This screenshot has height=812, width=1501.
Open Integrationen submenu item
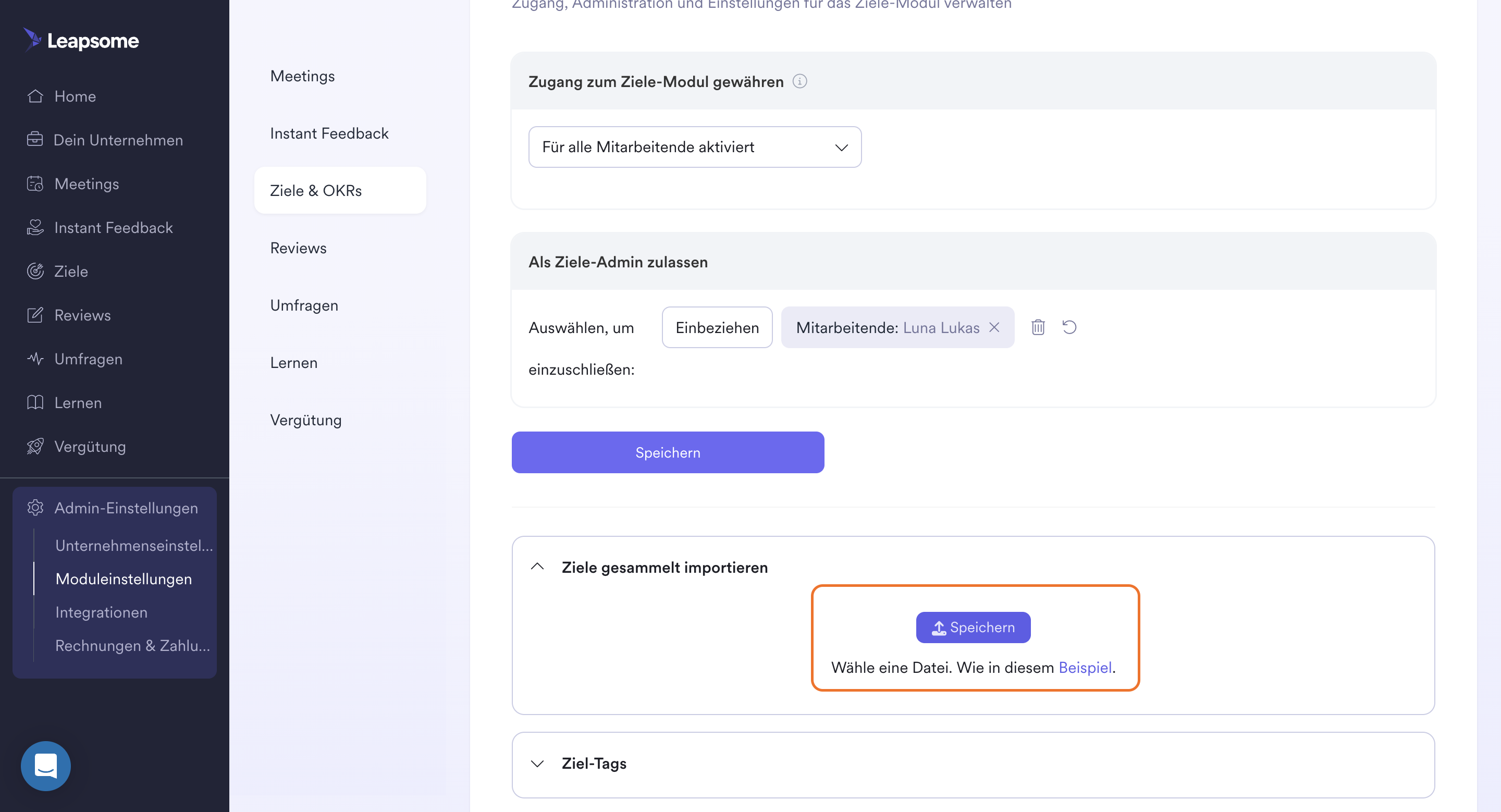(x=102, y=612)
